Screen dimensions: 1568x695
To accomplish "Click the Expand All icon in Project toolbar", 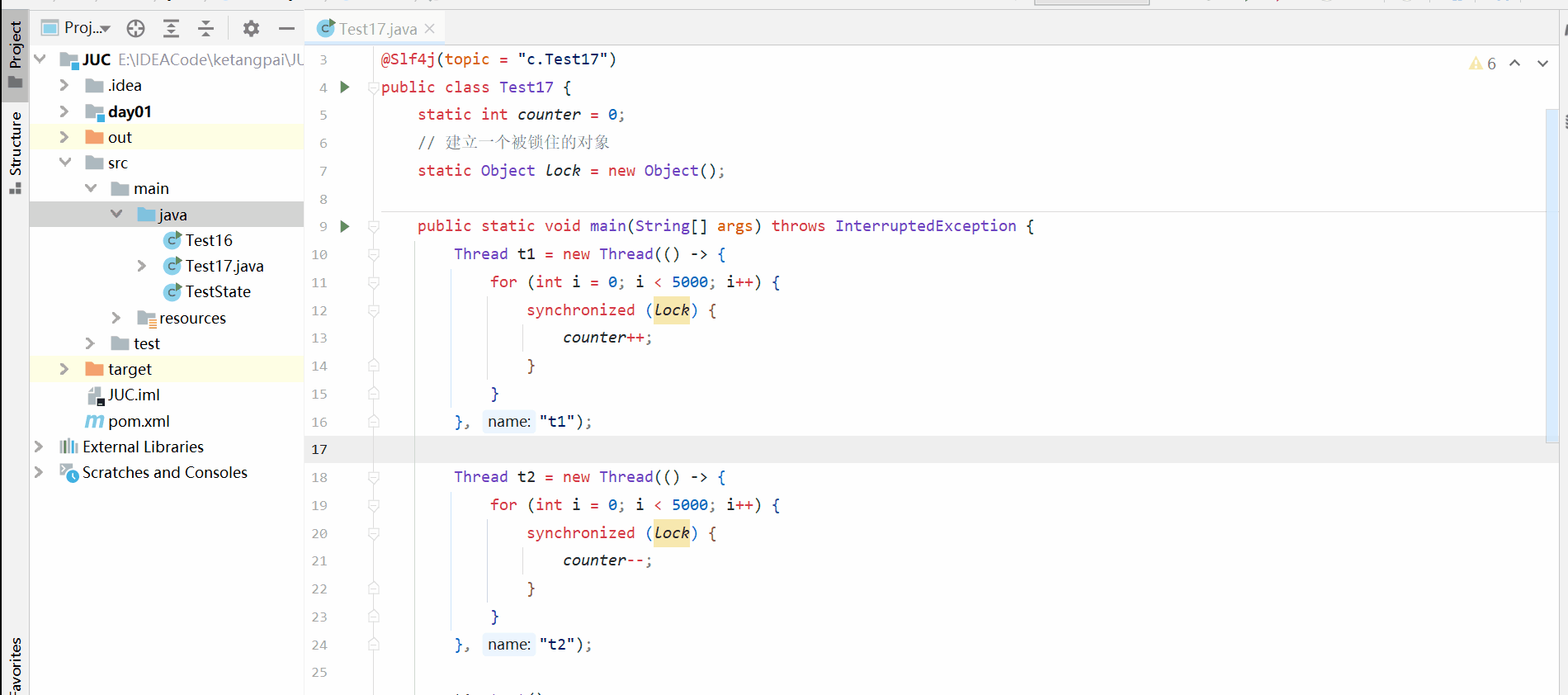I will 171,29.
